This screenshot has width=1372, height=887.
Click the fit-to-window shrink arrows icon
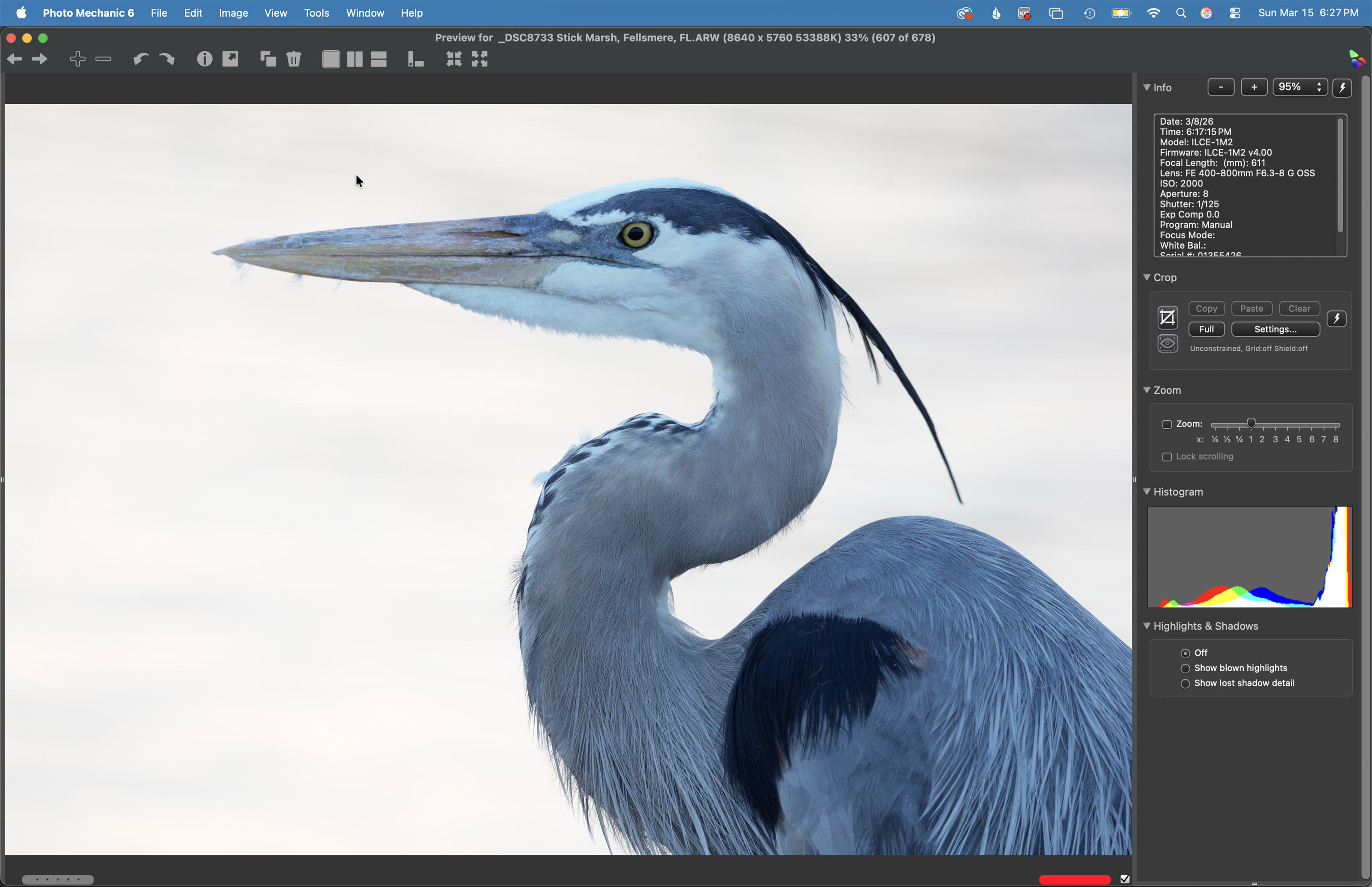[454, 59]
